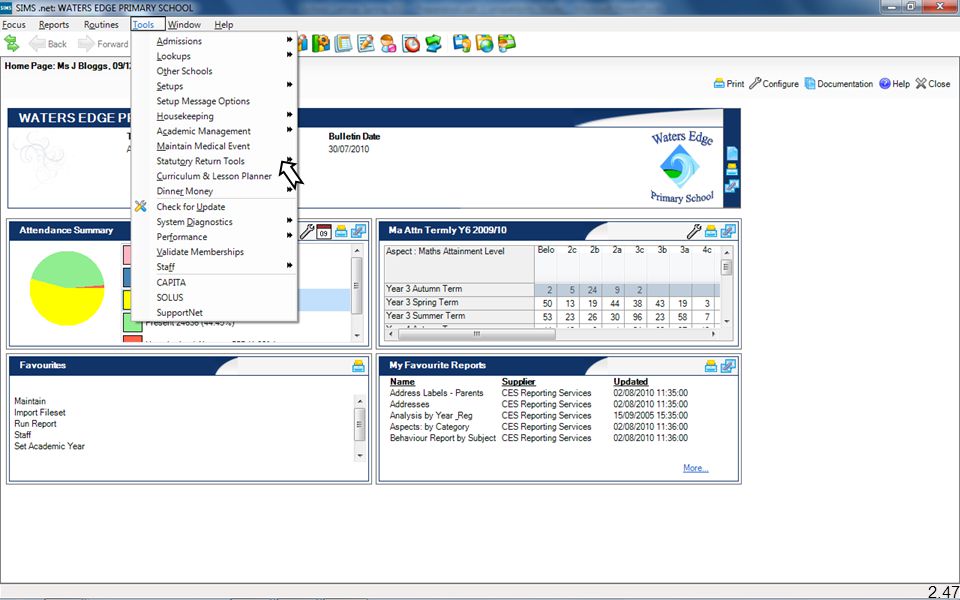The height and width of the screenshot is (600, 960).
Task: Click Import Fileset in Favourites
Action: pos(40,413)
